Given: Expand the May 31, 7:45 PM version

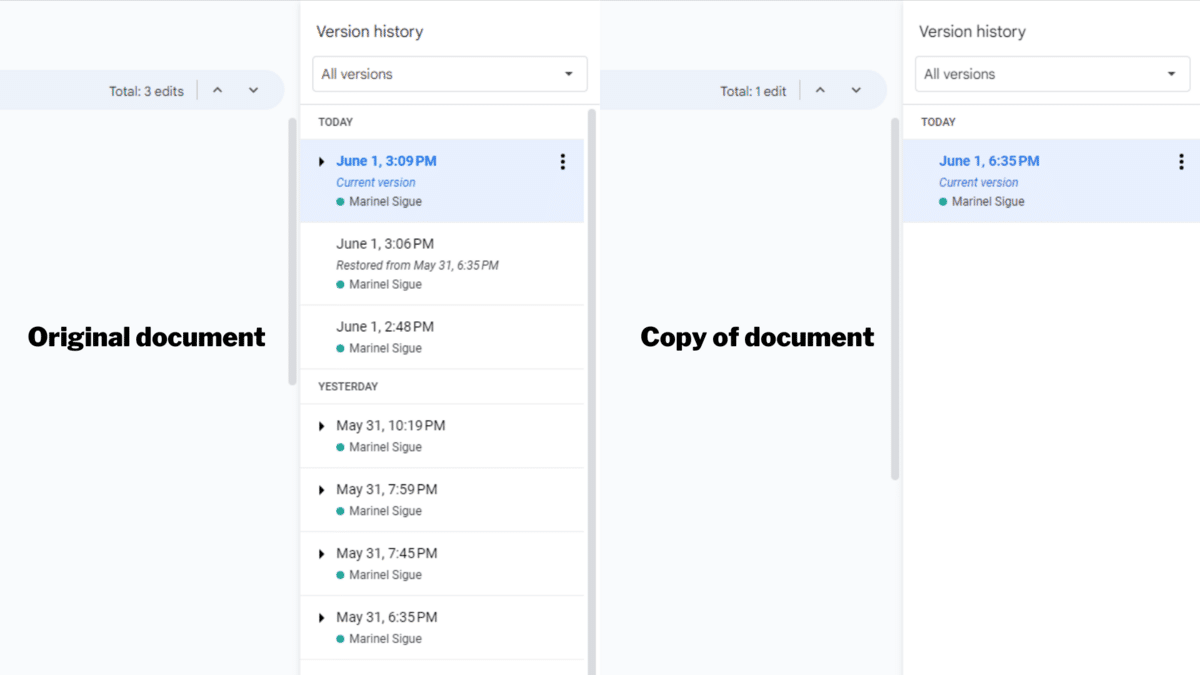Looking at the screenshot, I should click(x=321, y=554).
